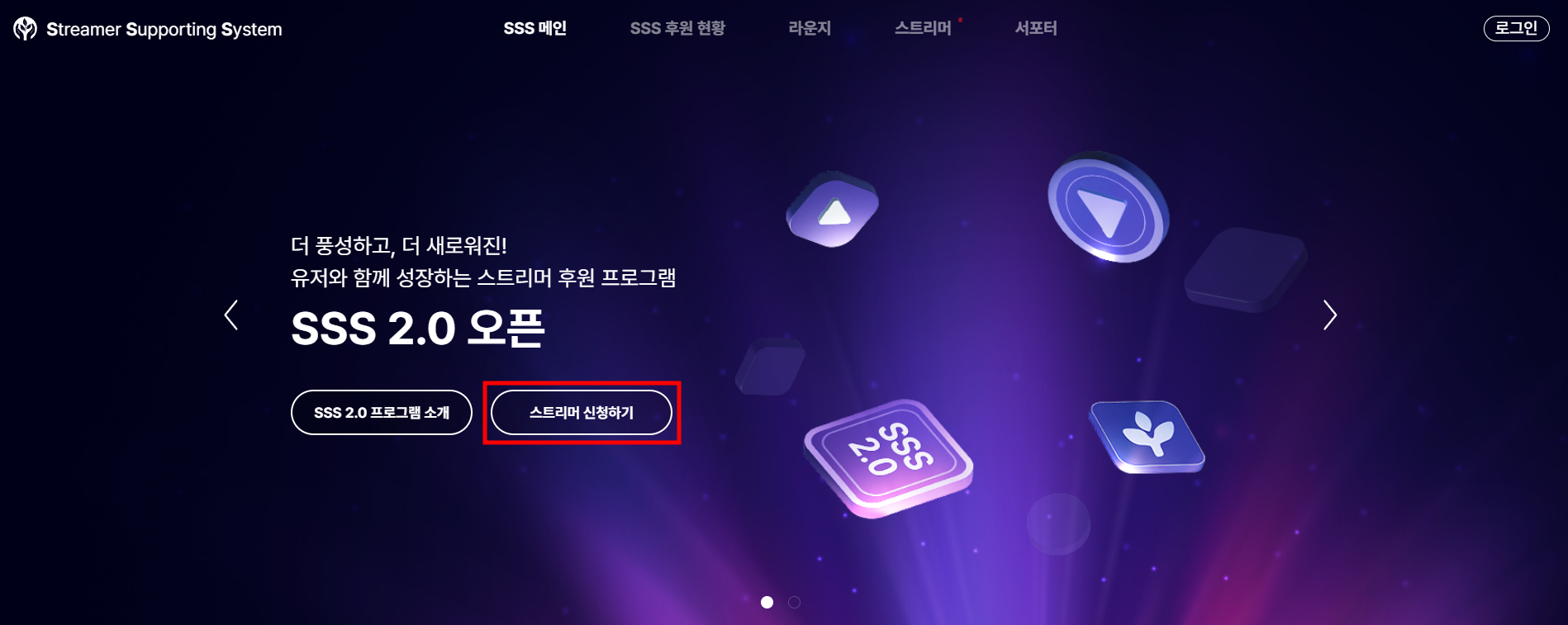
Task: Open the 스트리머 menu item
Action: point(923,28)
